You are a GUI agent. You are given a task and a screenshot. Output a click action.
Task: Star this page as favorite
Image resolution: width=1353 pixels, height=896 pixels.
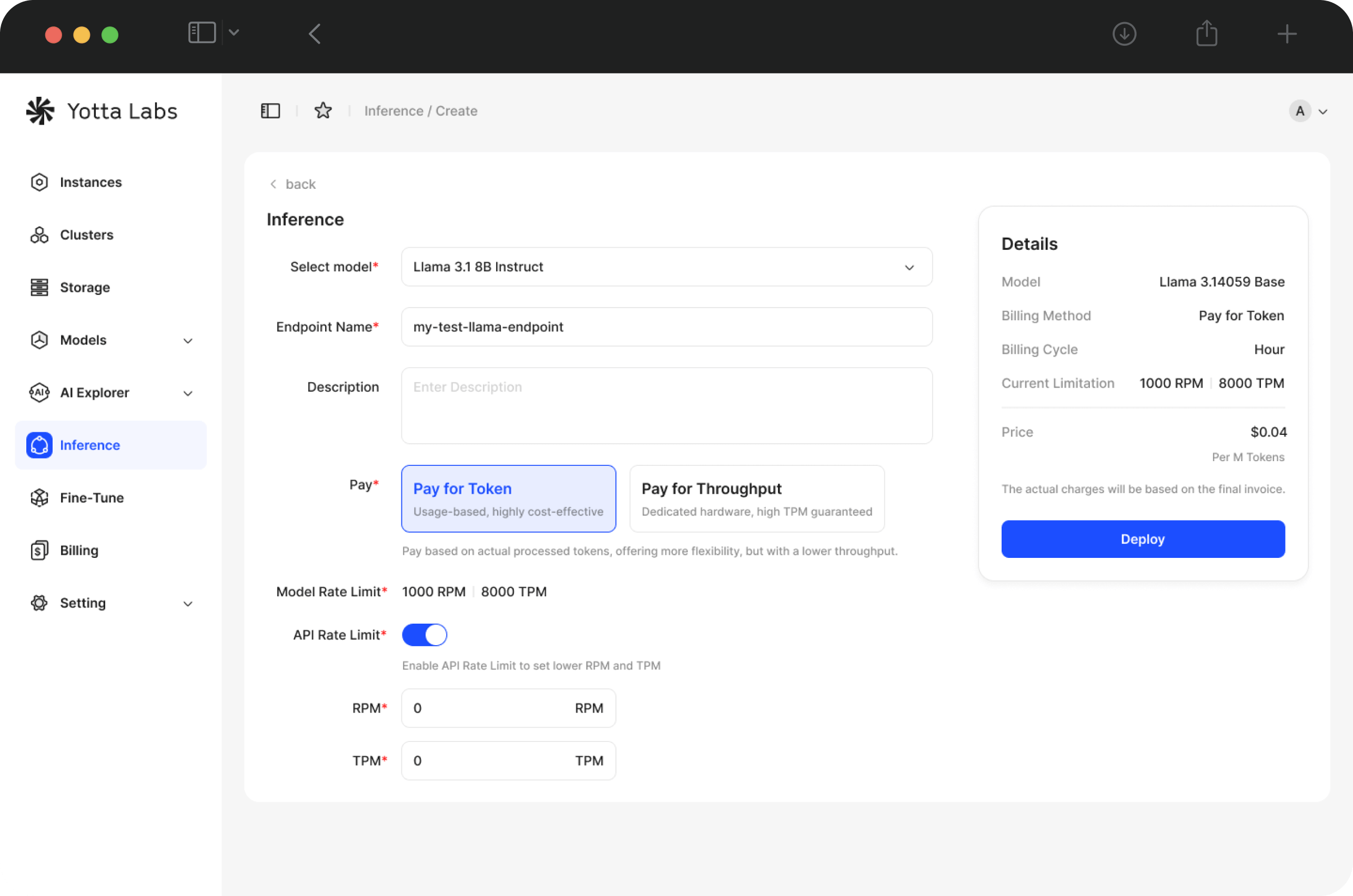[323, 111]
